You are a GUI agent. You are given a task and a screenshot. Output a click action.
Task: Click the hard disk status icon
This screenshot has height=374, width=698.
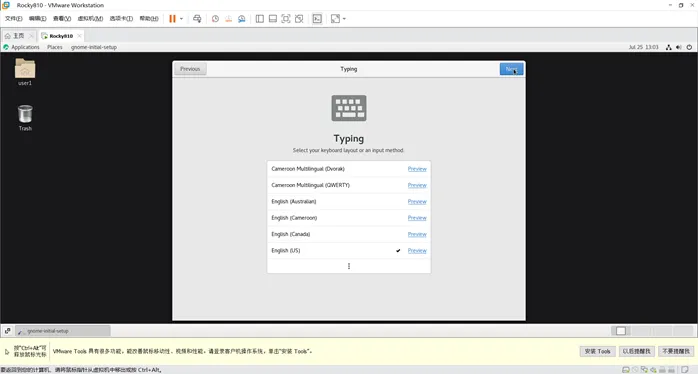(625, 370)
